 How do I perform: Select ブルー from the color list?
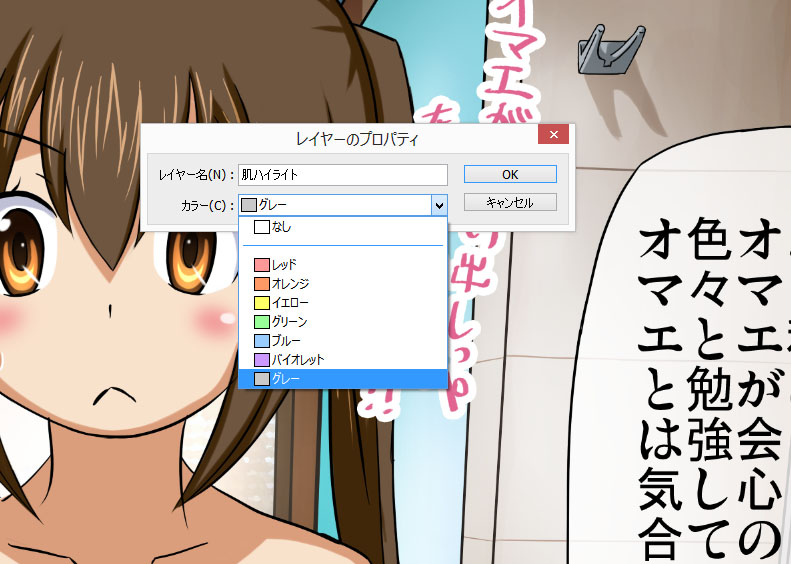(343, 341)
